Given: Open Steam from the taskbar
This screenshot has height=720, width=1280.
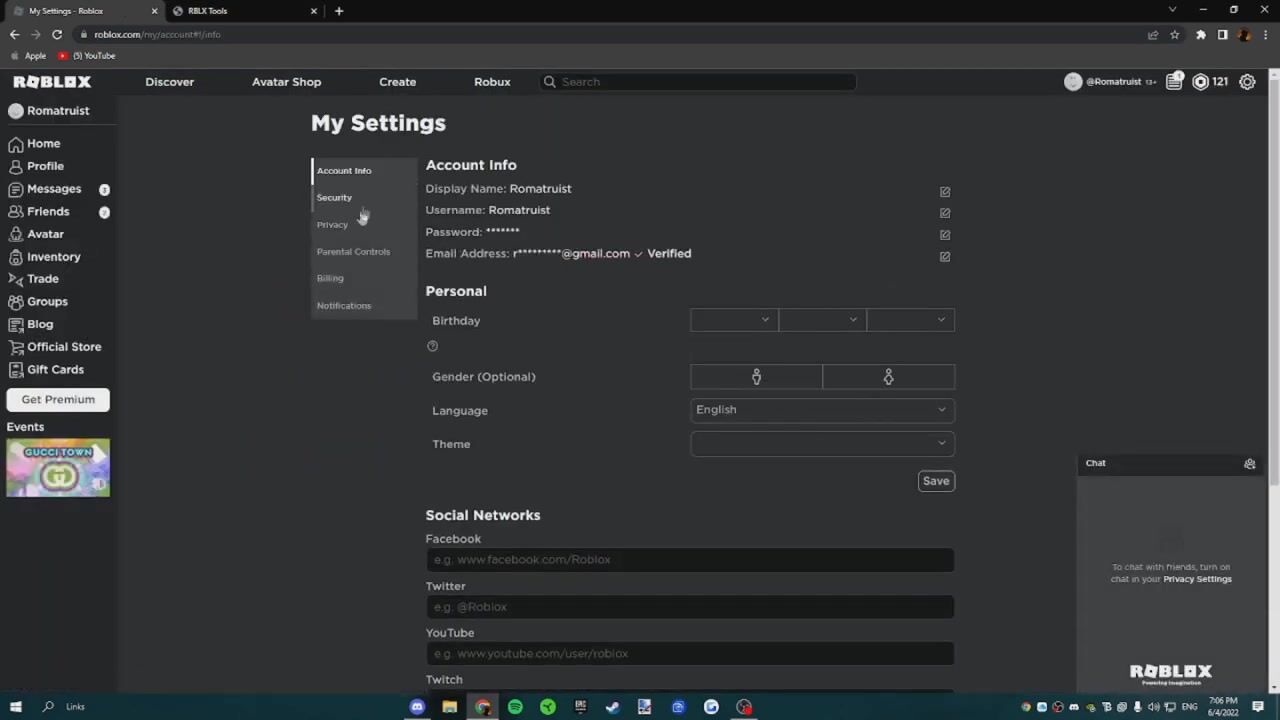Looking at the screenshot, I should coord(612,707).
